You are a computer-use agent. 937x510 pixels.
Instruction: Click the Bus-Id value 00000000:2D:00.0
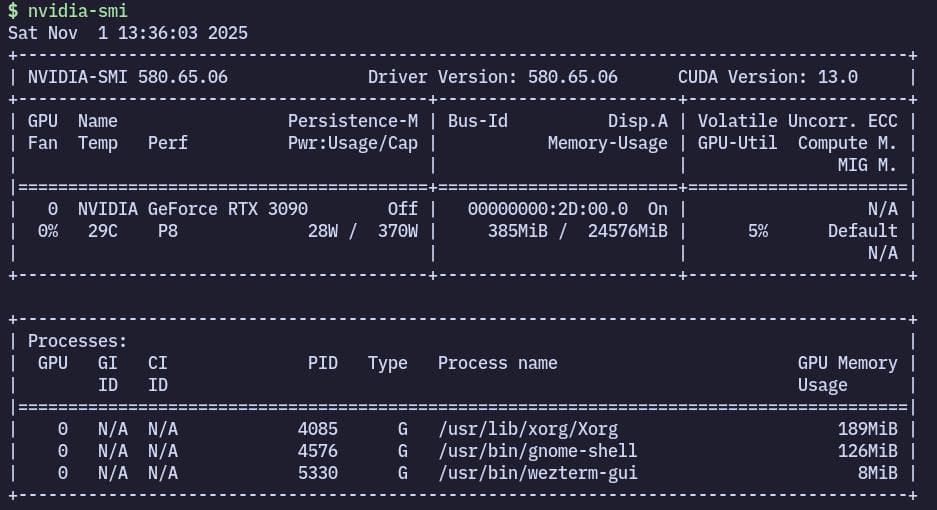click(547, 209)
